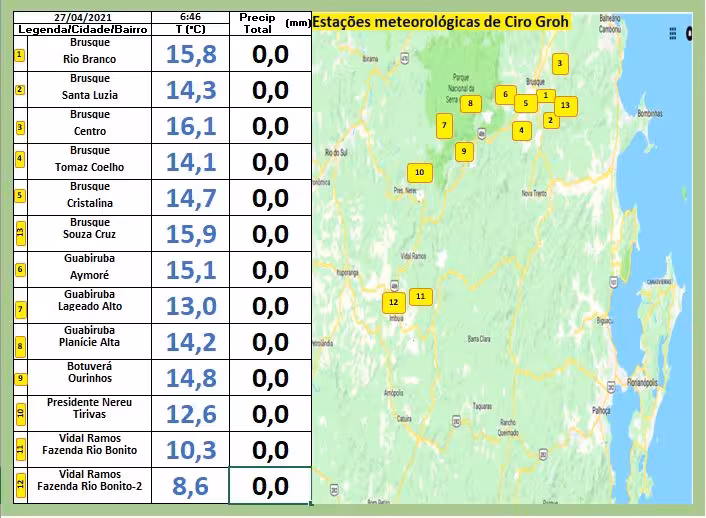Click the Precip Total column header
The image size is (706, 518).
pyautogui.click(x=257, y=24)
